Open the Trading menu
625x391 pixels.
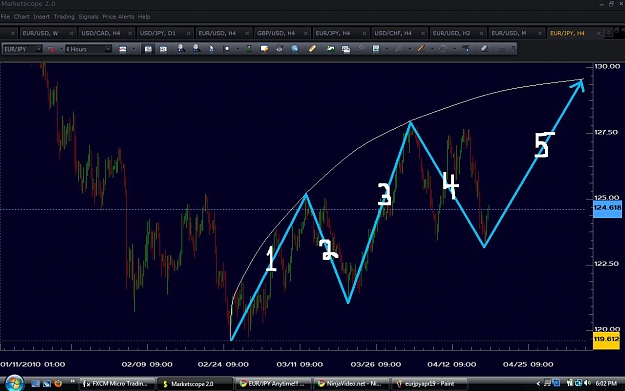[64, 17]
